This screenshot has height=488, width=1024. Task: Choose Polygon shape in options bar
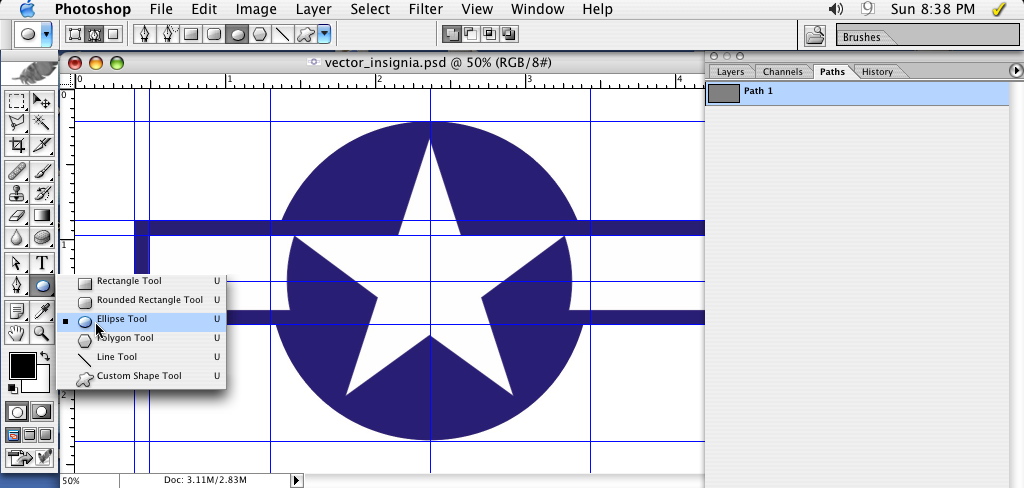click(260, 34)
